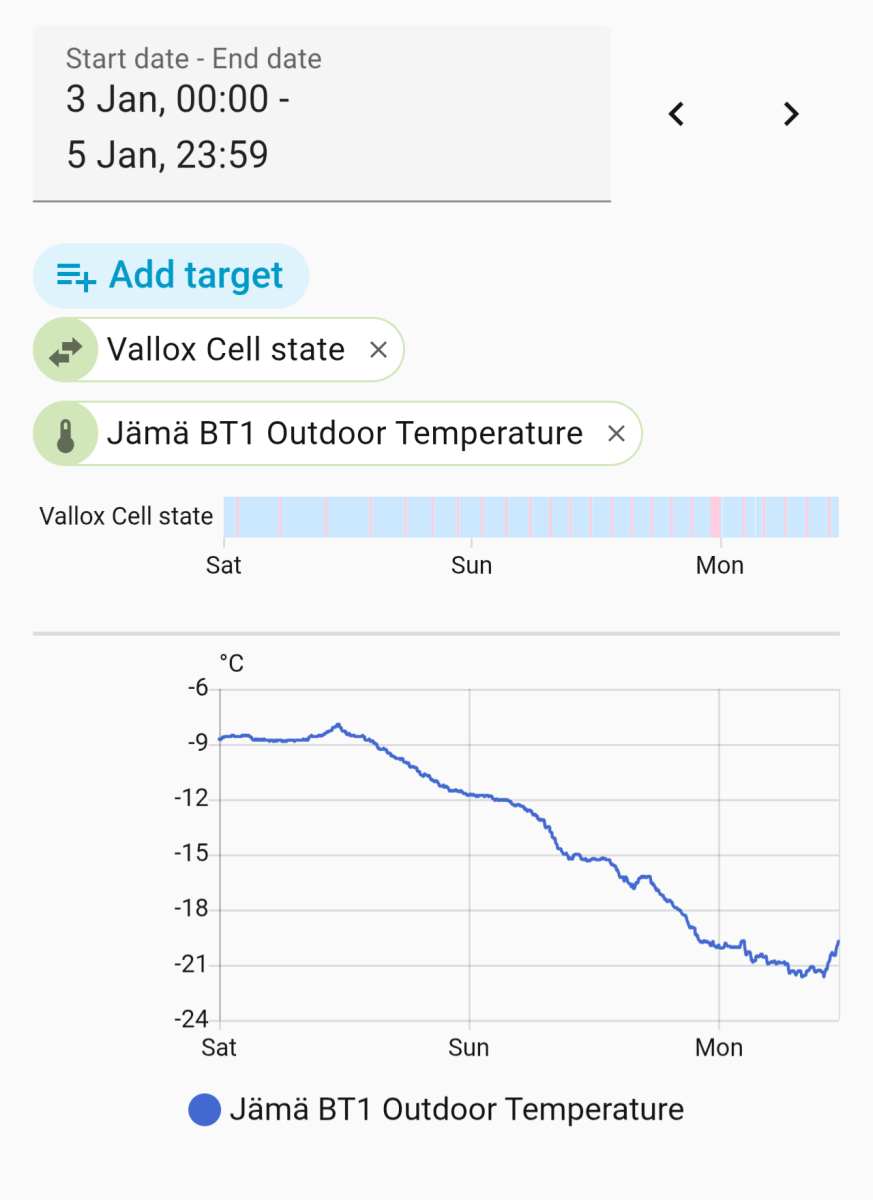Click the thermometer icon on Jämä chip
Viewport: 873px width, 1200px height.
66,434
